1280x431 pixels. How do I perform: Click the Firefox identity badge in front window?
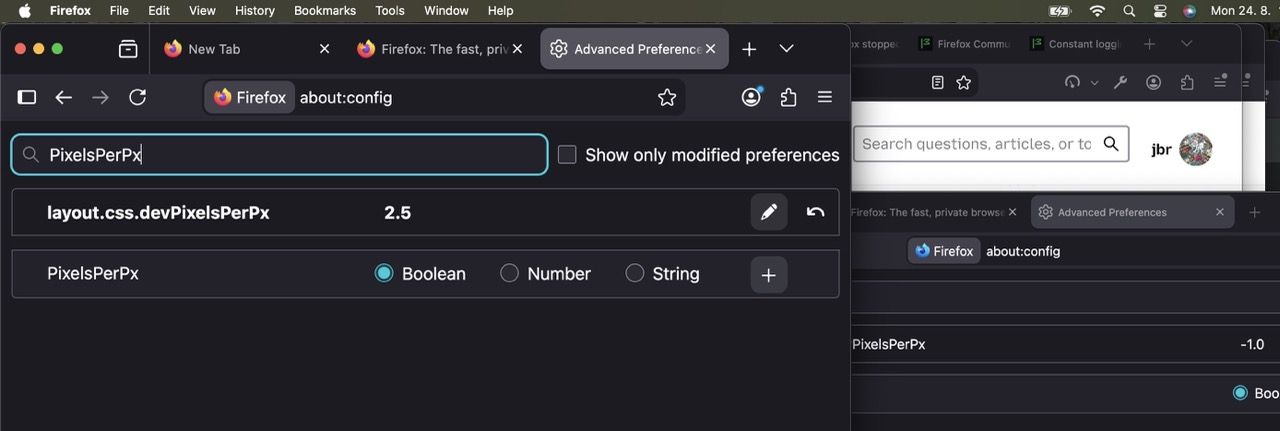tap(250, 97)
